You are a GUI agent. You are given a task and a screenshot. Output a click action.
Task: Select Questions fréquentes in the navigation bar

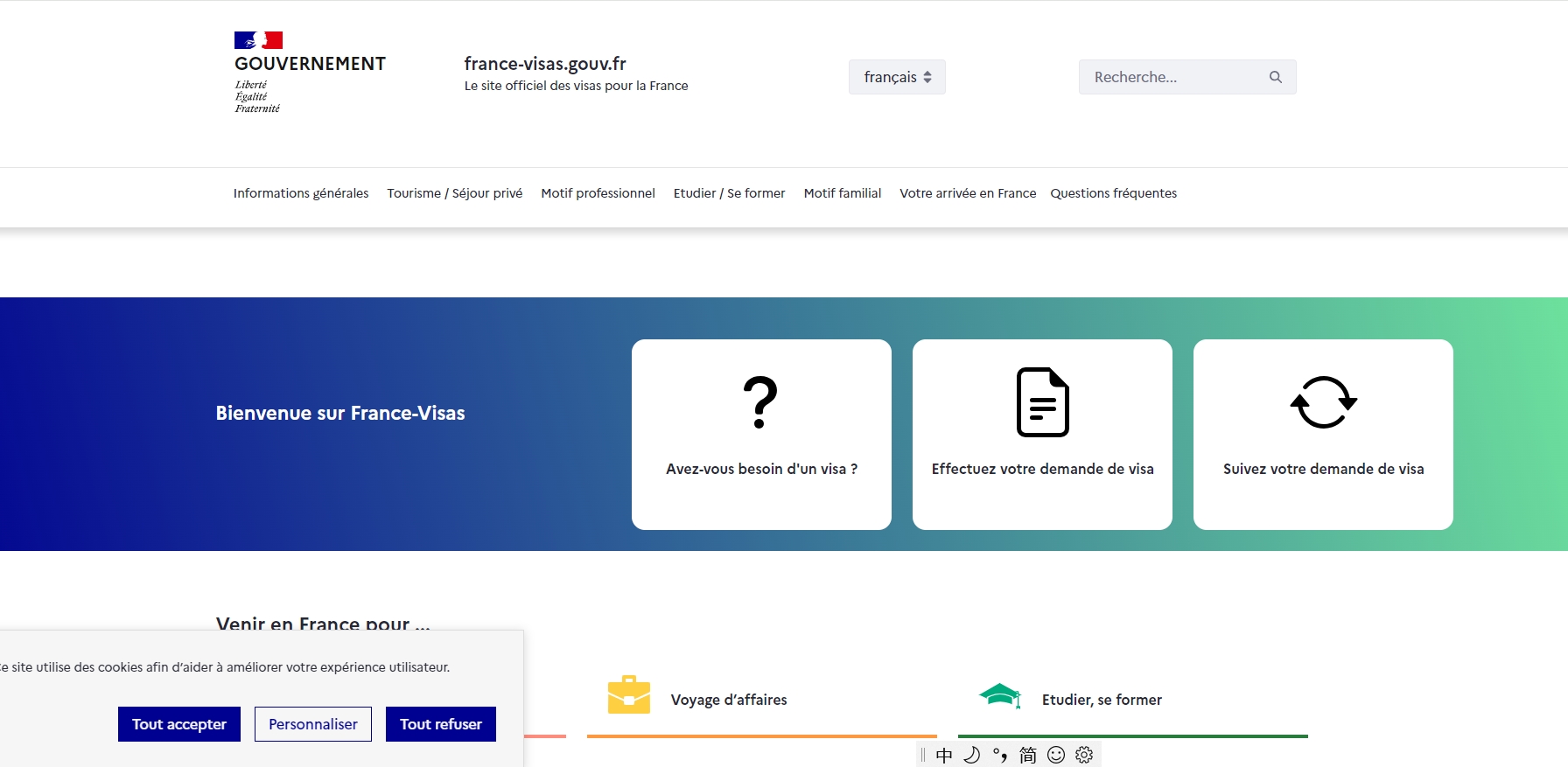pyautogui.click(x=1113, y=193)
